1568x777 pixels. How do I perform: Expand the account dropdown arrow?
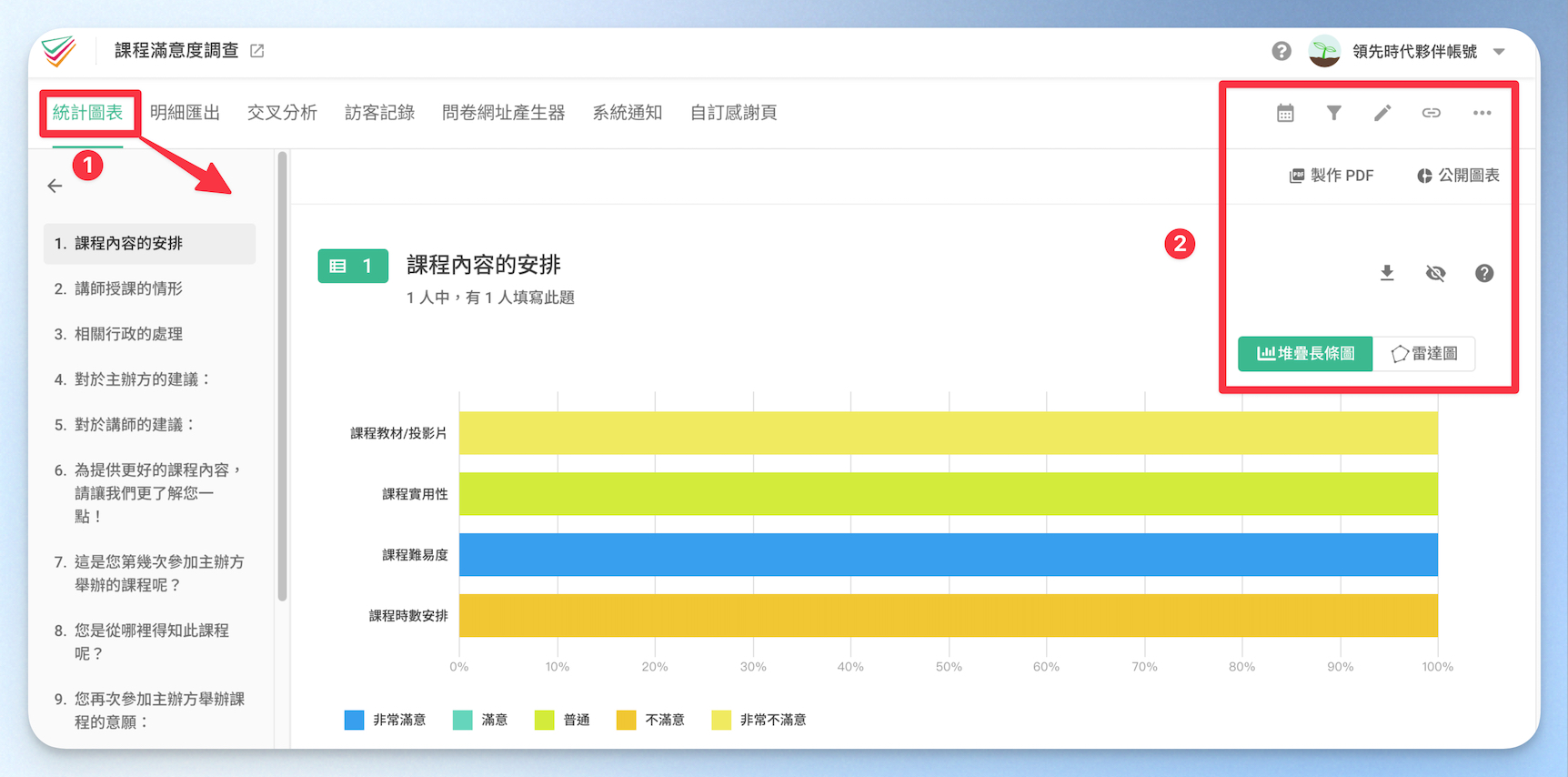[x=1499, y=52]
